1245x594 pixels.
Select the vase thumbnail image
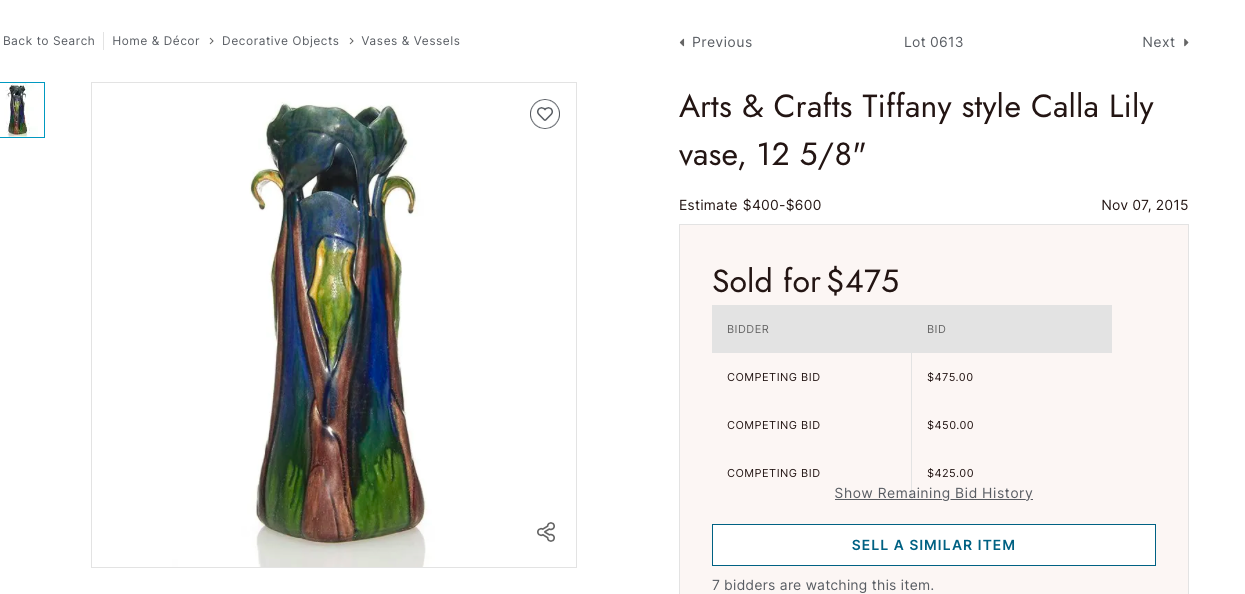[x=21, y=110]
